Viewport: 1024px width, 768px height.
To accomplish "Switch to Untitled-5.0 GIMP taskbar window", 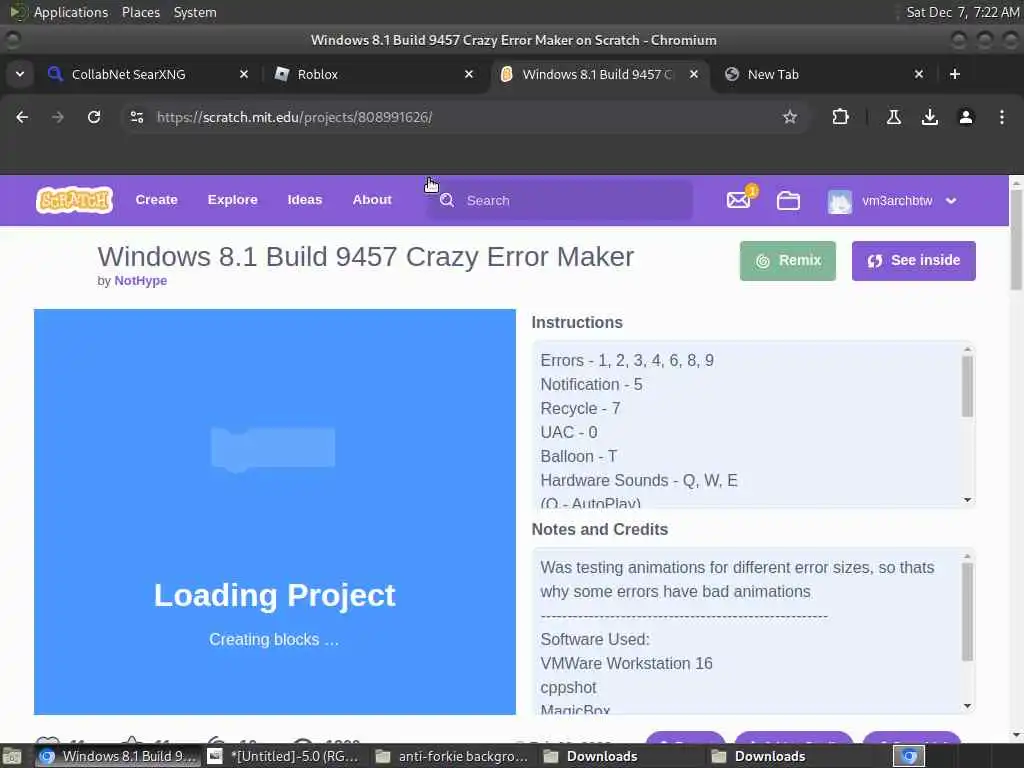I will pyautogui.click(x=284, y=756).
